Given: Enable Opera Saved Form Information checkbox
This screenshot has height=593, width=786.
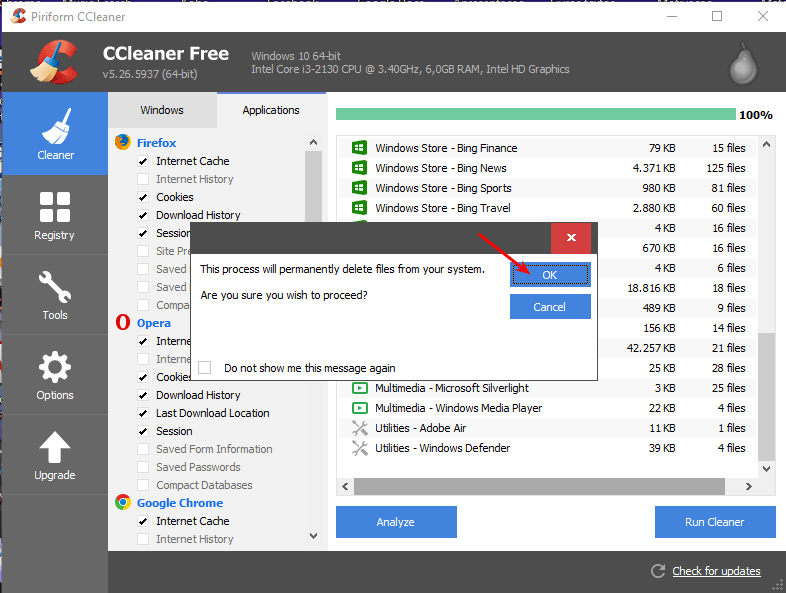Looking at the screenshot, I should [143, 449].
